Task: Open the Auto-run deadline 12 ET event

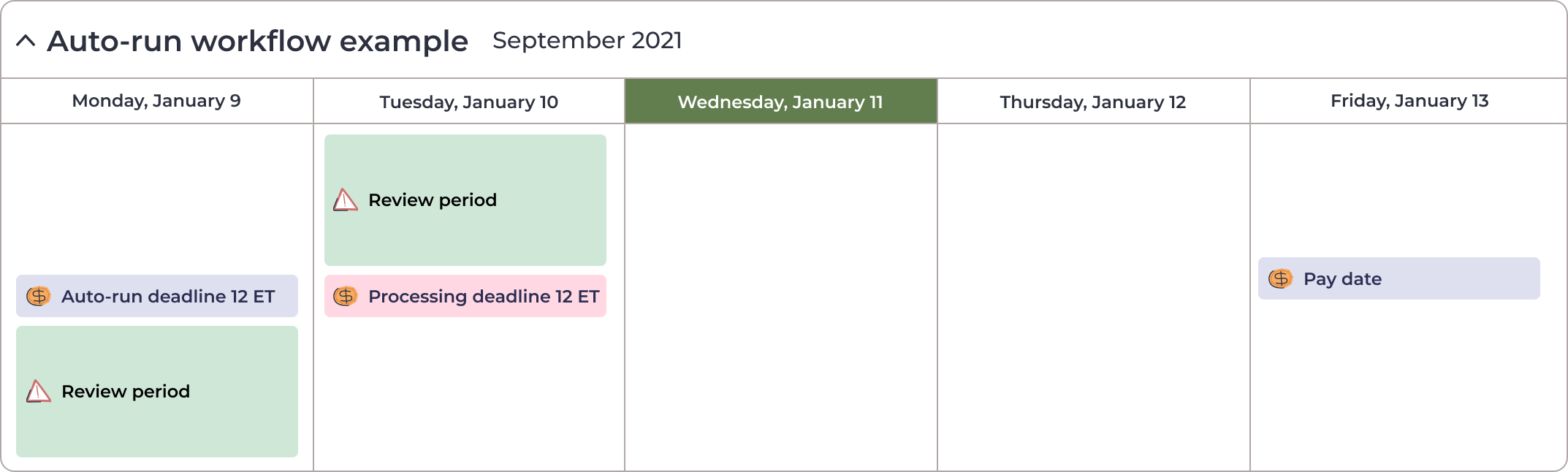Action: 157,296
